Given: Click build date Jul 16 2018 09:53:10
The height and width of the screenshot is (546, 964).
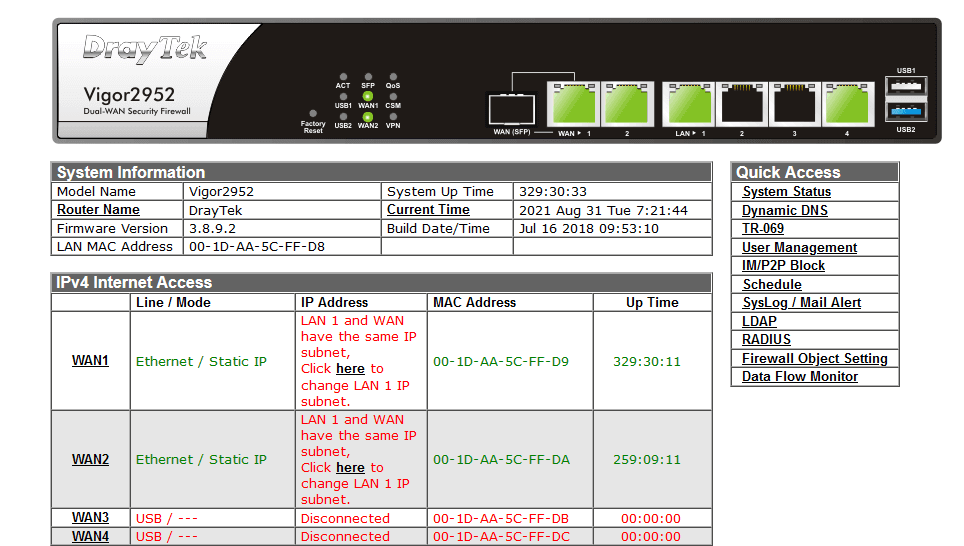Looking at the screenshot, I should (x=588, y=229).
